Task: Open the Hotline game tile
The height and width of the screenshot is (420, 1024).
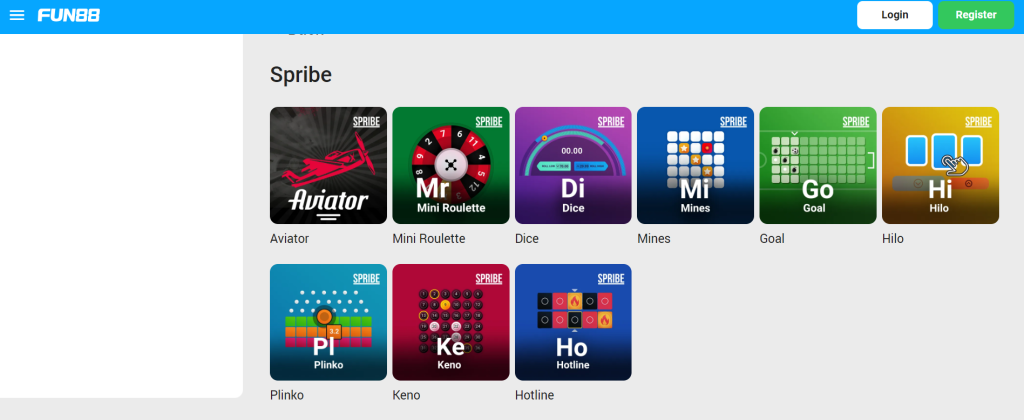Action: click(x=573, y=322)
